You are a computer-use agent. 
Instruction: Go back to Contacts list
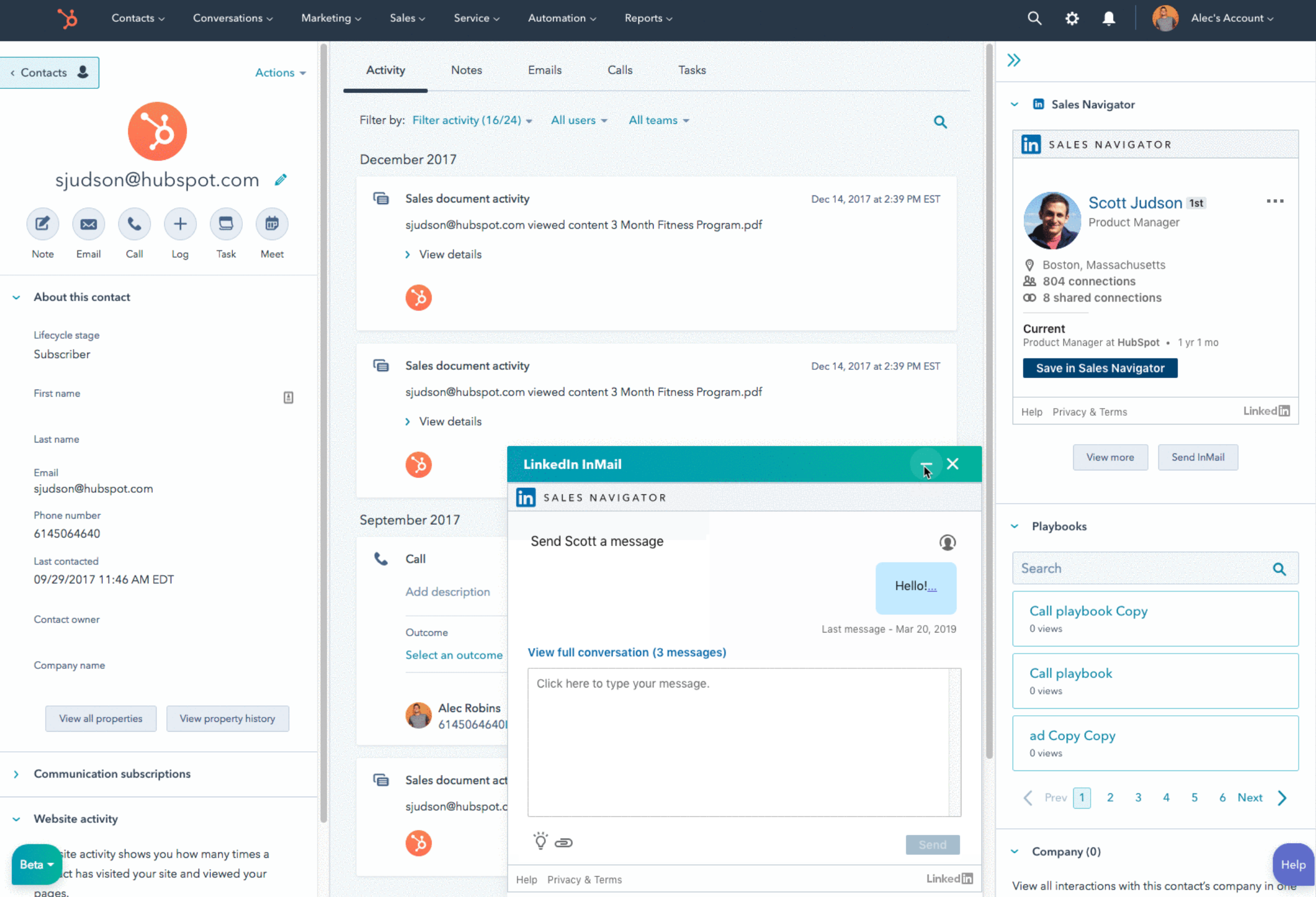point(49,73)
